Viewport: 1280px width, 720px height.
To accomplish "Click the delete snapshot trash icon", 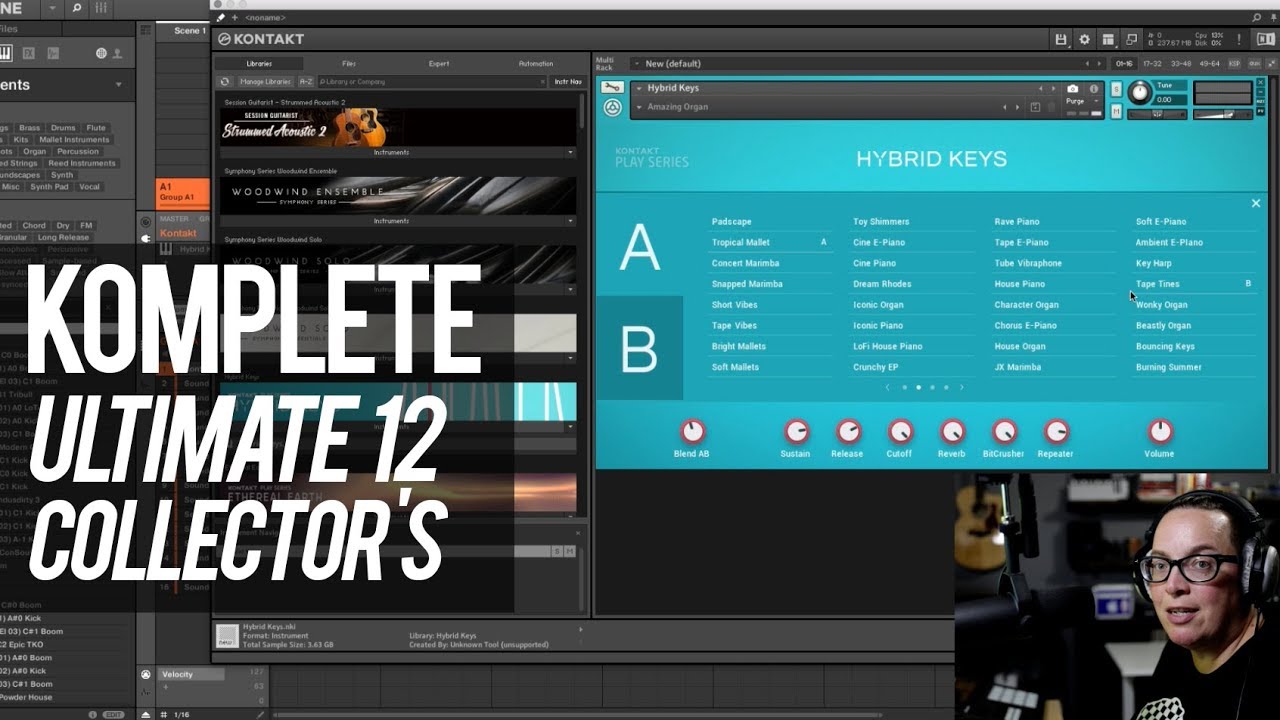I will pyautogui.click(x=1052, y=107).
